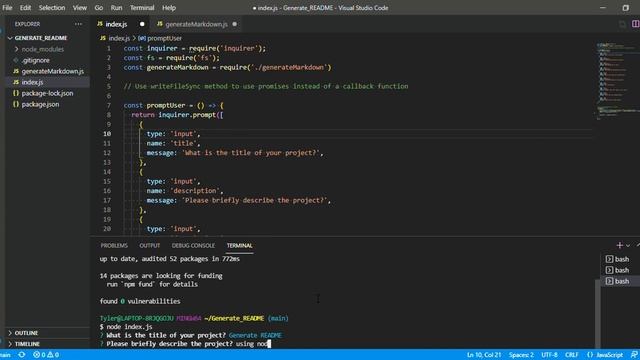Click the unsaved dot on generateMarkdown.js tab
Viewport: 640px width, 360px height.
(x=235, y=24)
